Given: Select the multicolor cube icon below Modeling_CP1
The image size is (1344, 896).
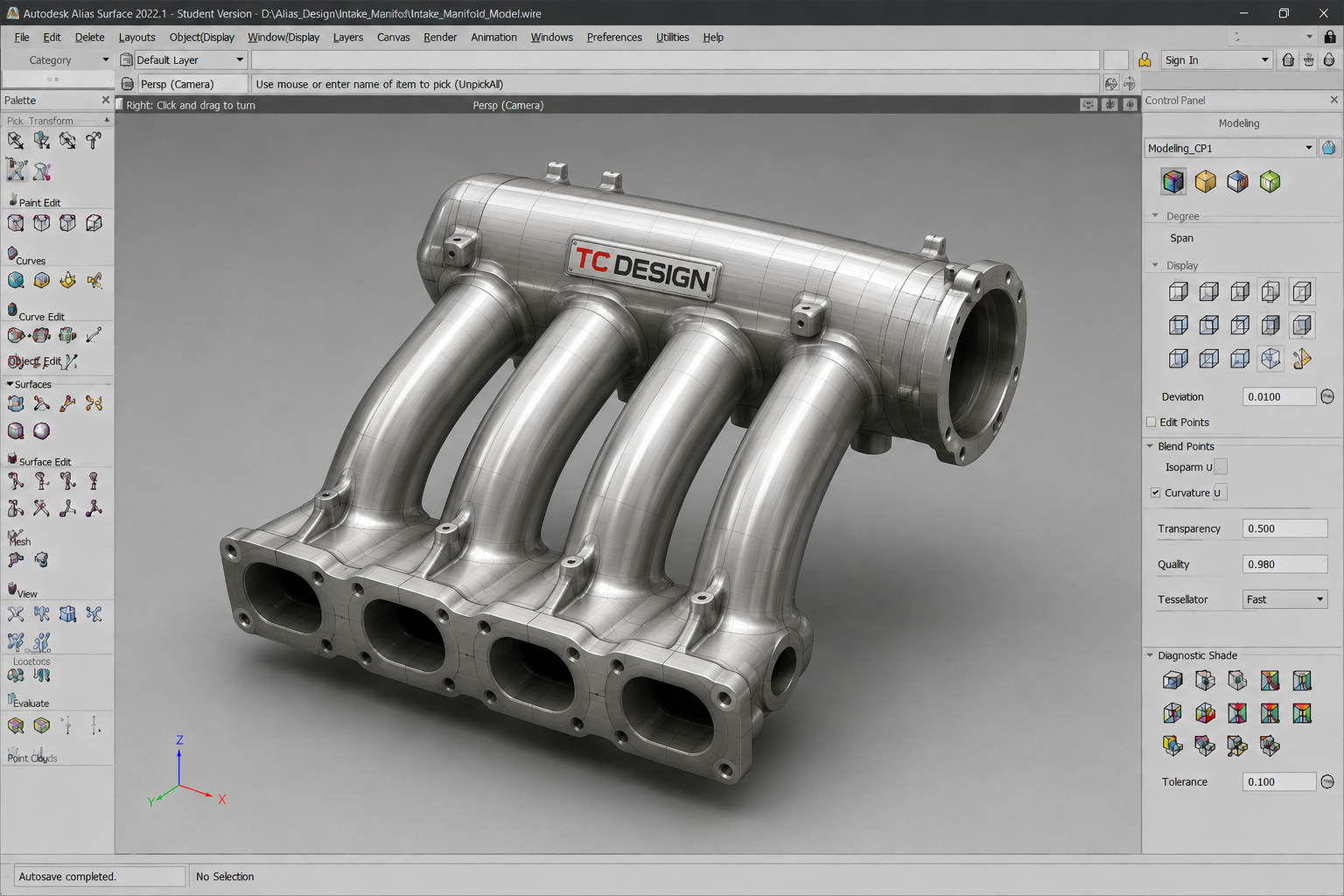Looking at the screenshot, I should click(1173, 181).
